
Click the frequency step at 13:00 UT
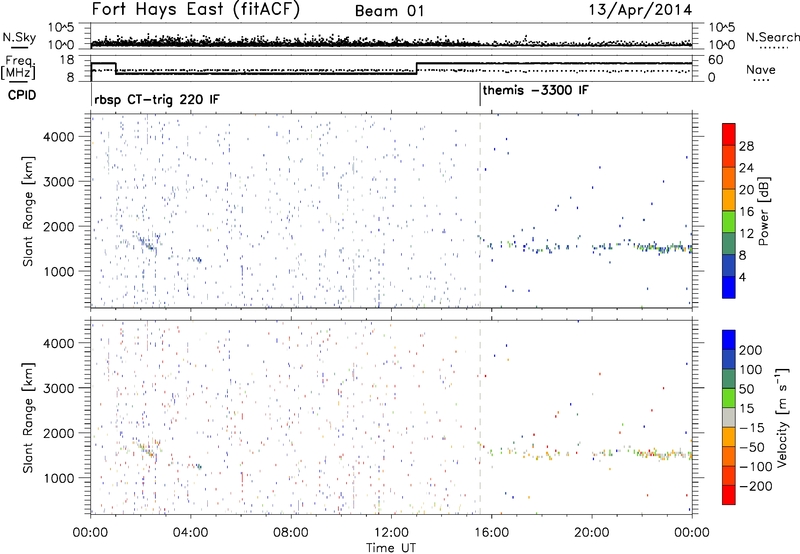tap(417, 68)
